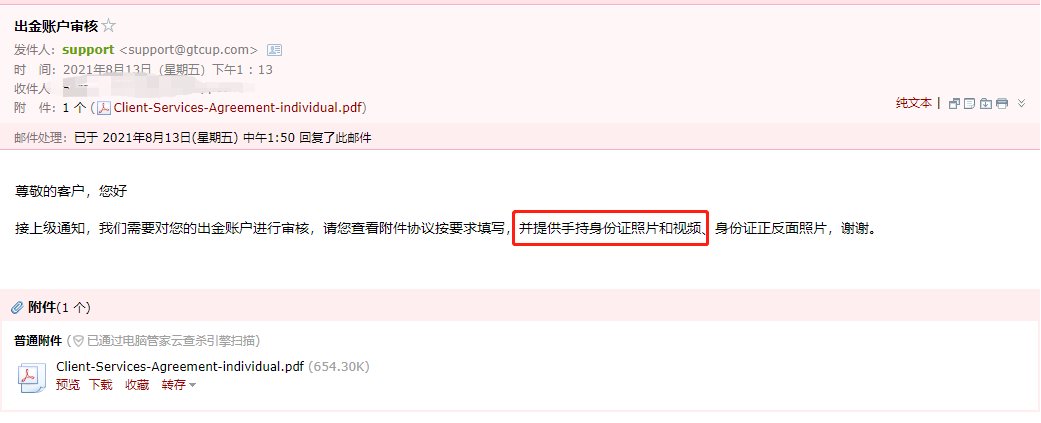Click sender address support@gtcup.com
1041x423 pixels.
pos(189,50)
